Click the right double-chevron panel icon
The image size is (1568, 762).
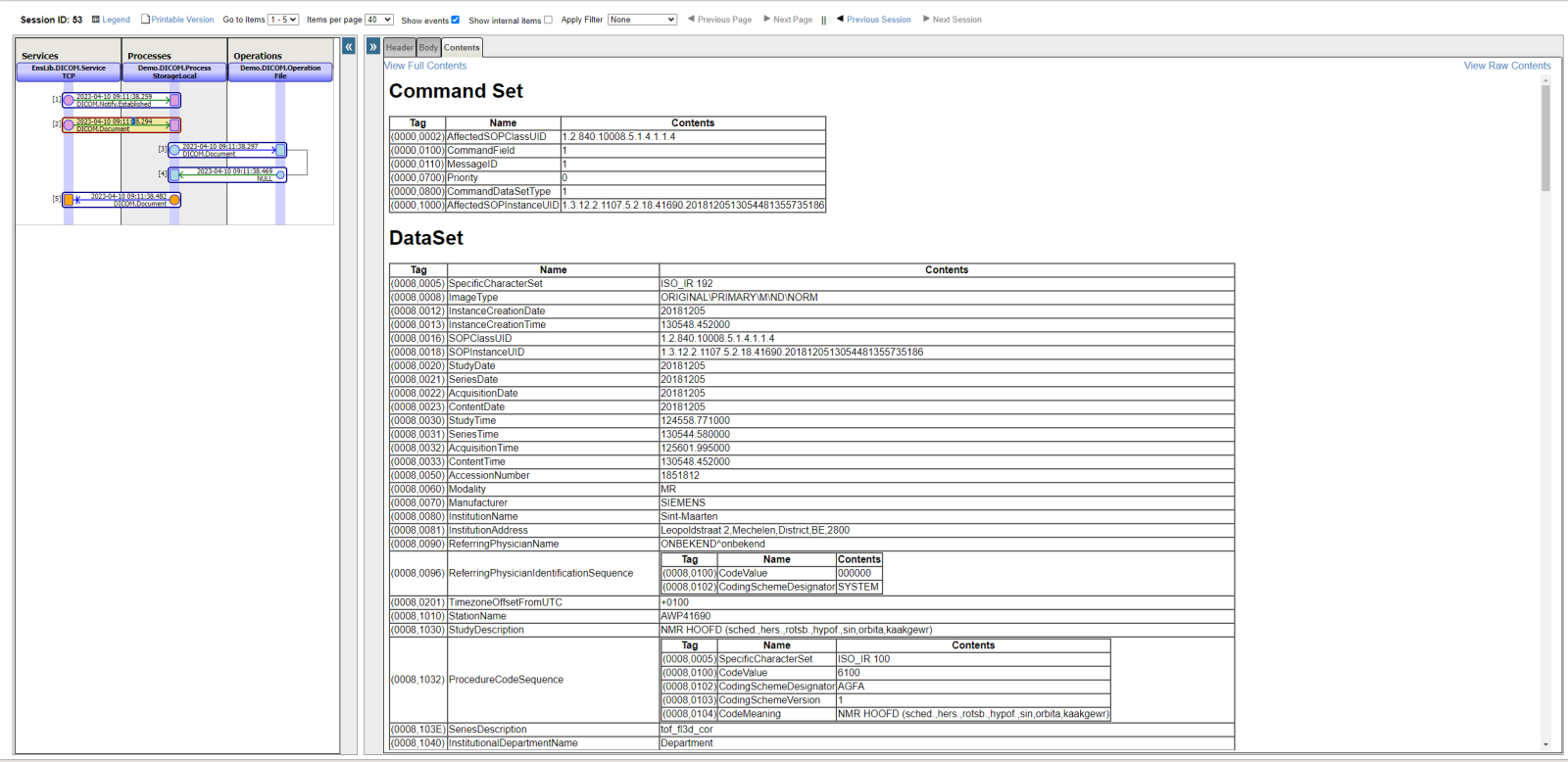(373, 46)
